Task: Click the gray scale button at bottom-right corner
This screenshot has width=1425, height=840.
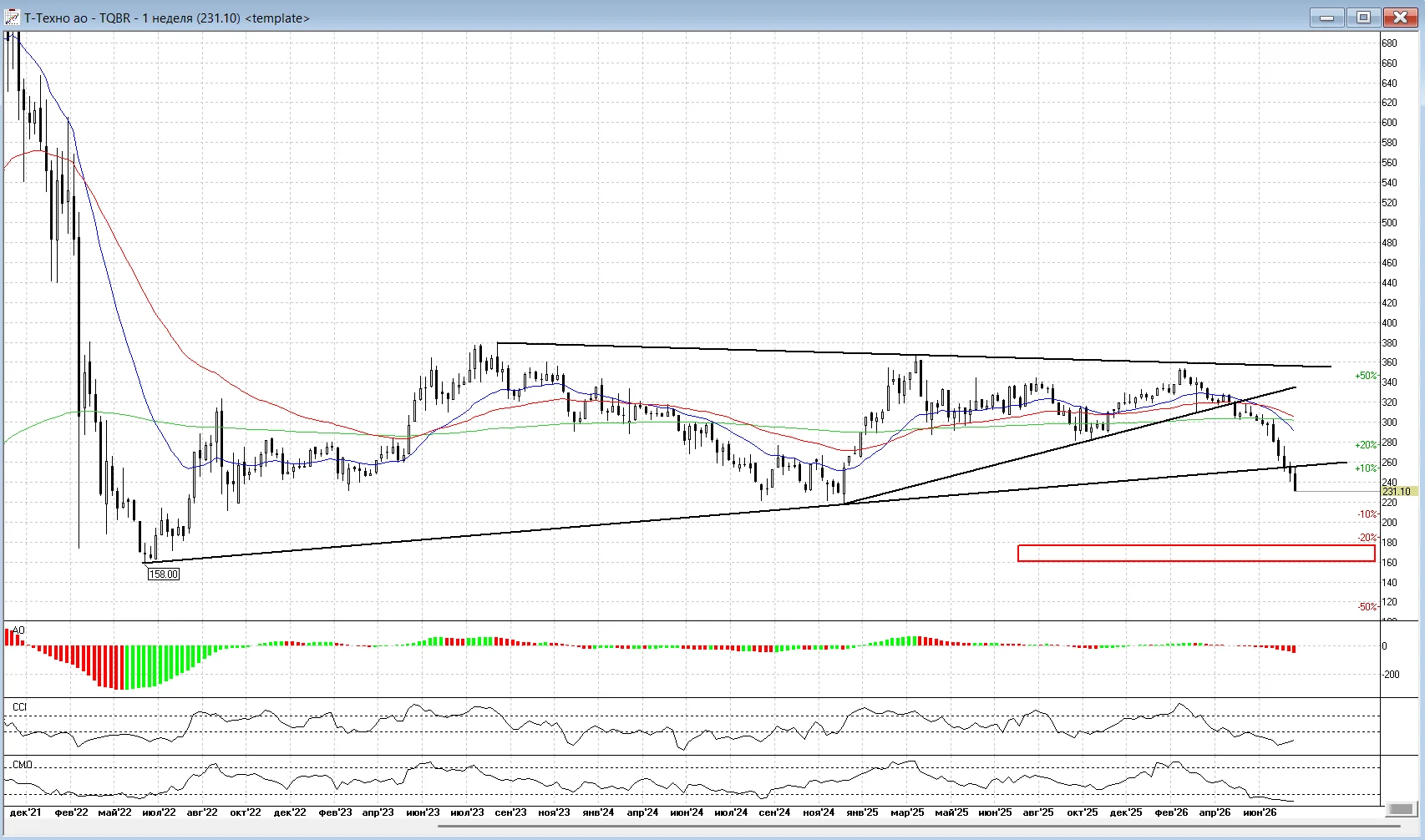Action: (x=1402, y=809)
